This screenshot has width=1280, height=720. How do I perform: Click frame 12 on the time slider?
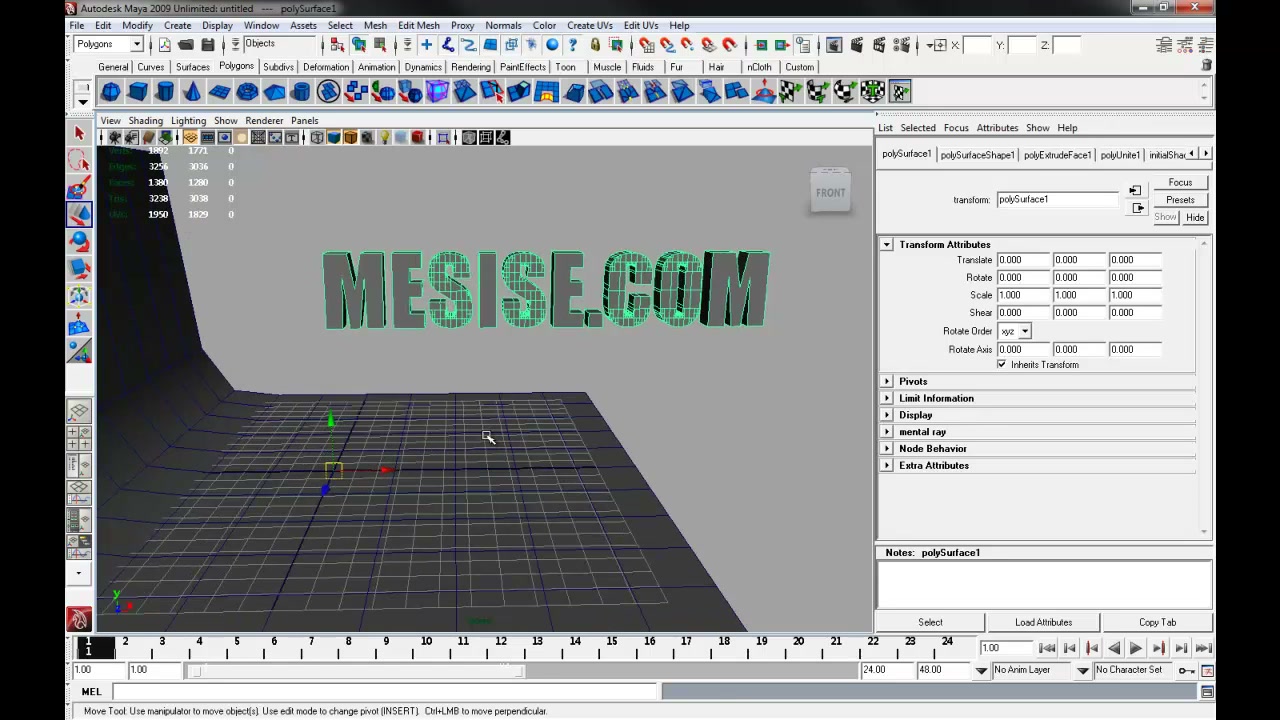(500, 647)
